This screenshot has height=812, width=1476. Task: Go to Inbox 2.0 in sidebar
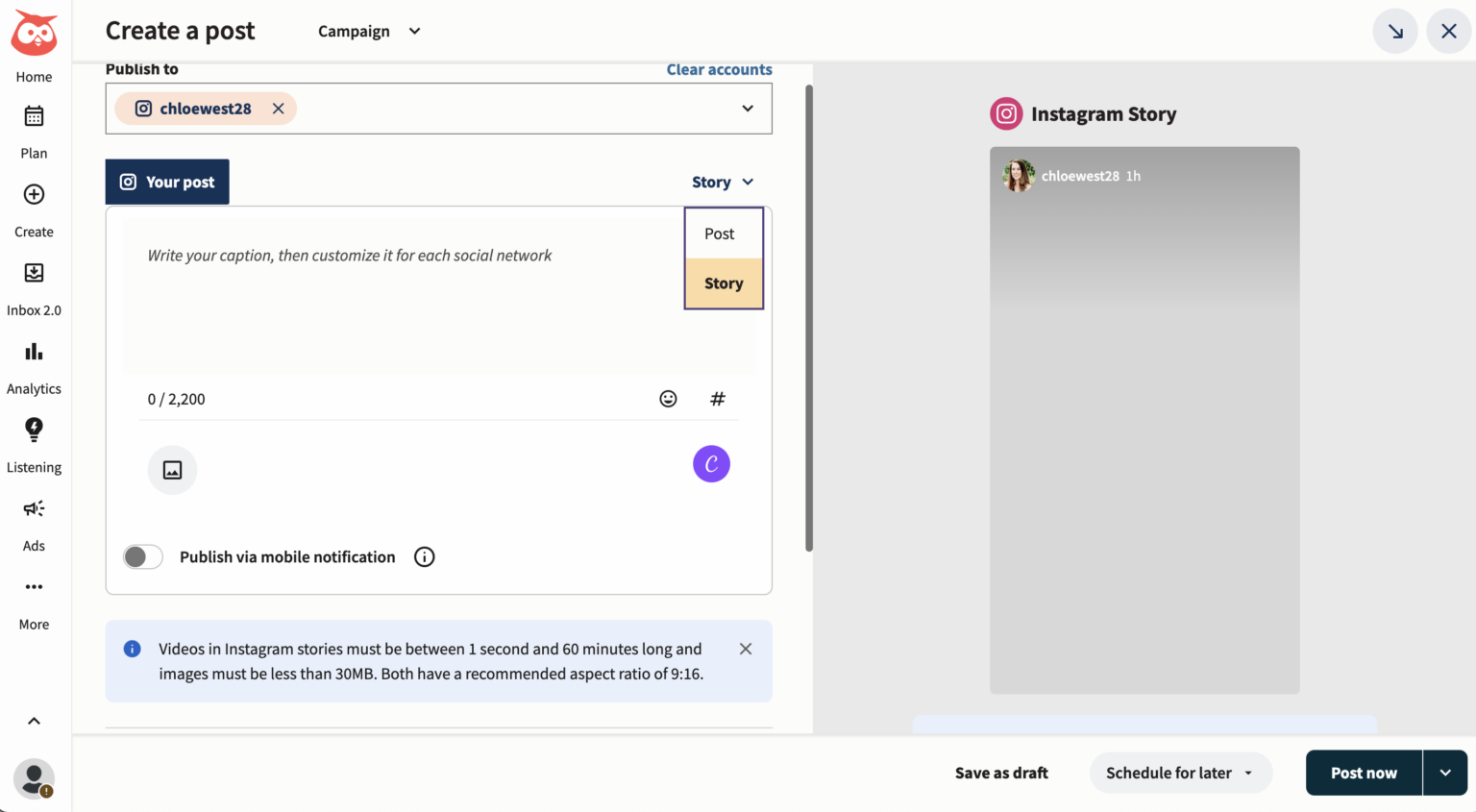[x=34, y=288]
